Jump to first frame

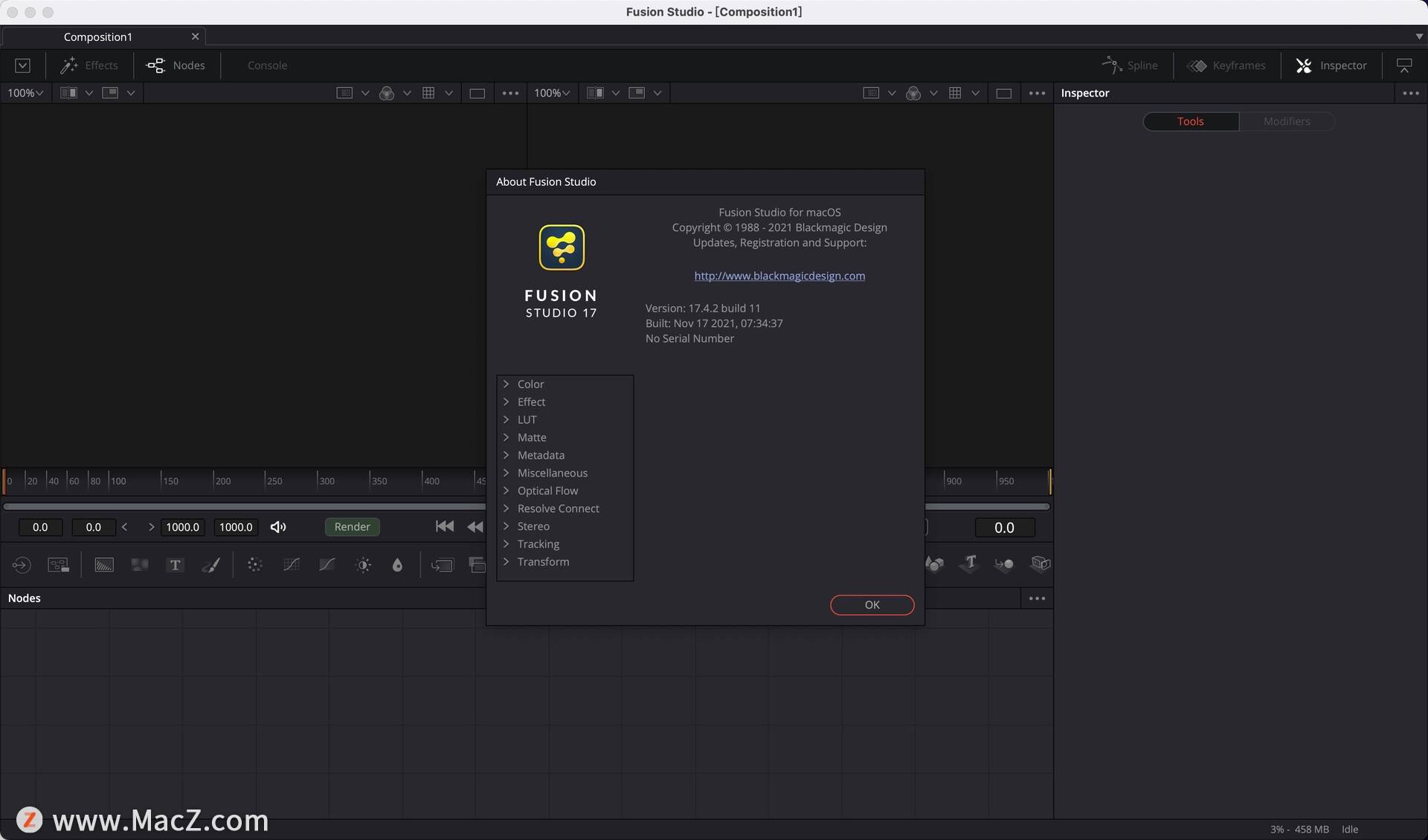[445, 526]
